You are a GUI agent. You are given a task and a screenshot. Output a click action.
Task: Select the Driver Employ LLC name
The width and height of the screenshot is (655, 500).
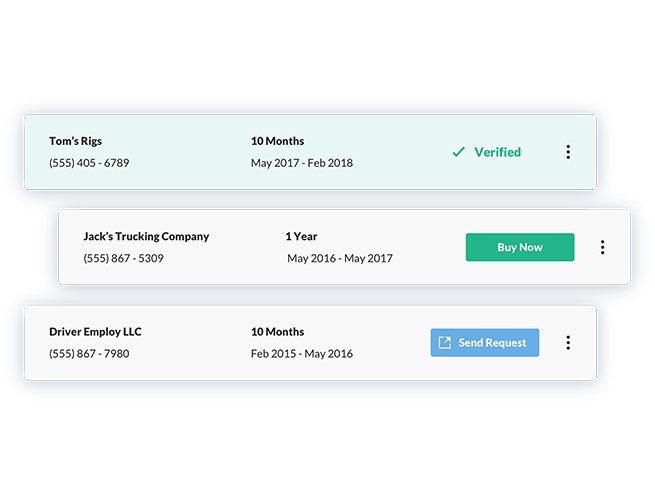pyautogui.click(x=95, y=332)
